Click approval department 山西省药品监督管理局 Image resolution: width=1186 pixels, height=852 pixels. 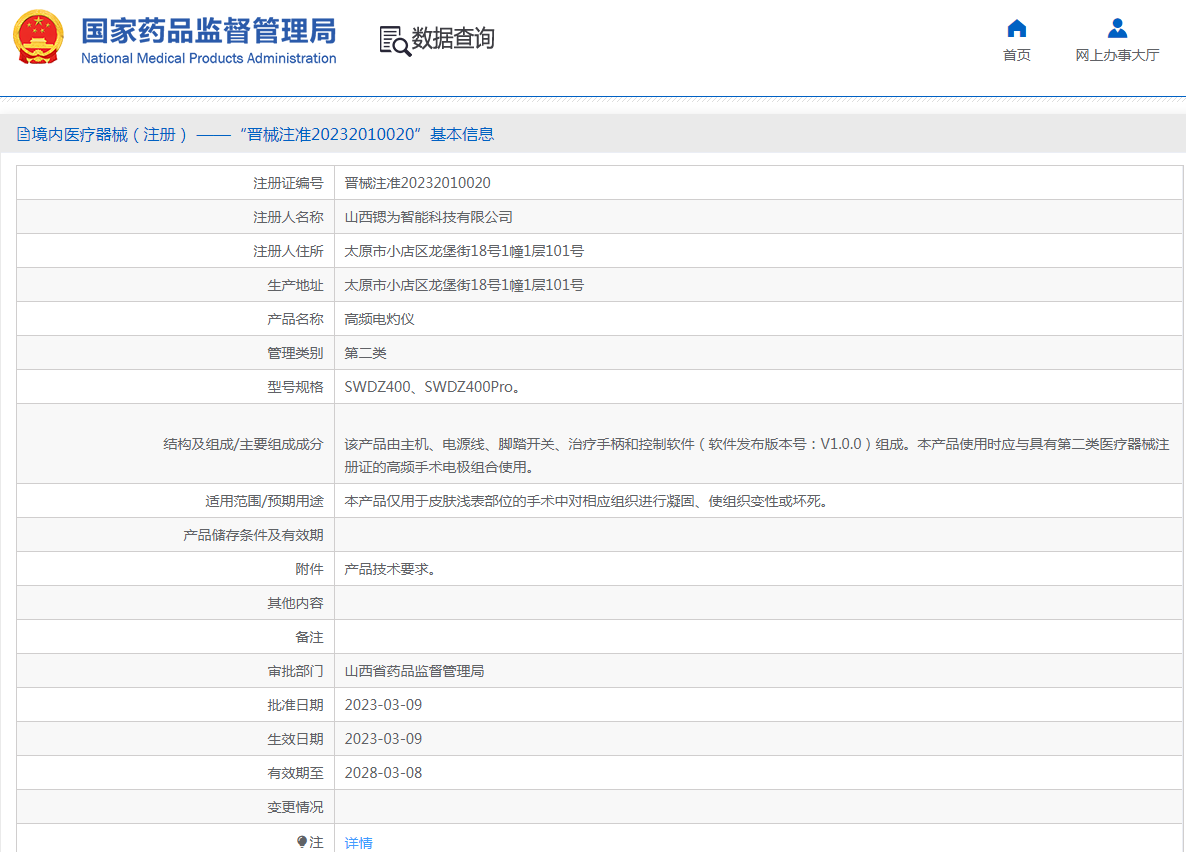pyautogui.click(x=414, y=671)
